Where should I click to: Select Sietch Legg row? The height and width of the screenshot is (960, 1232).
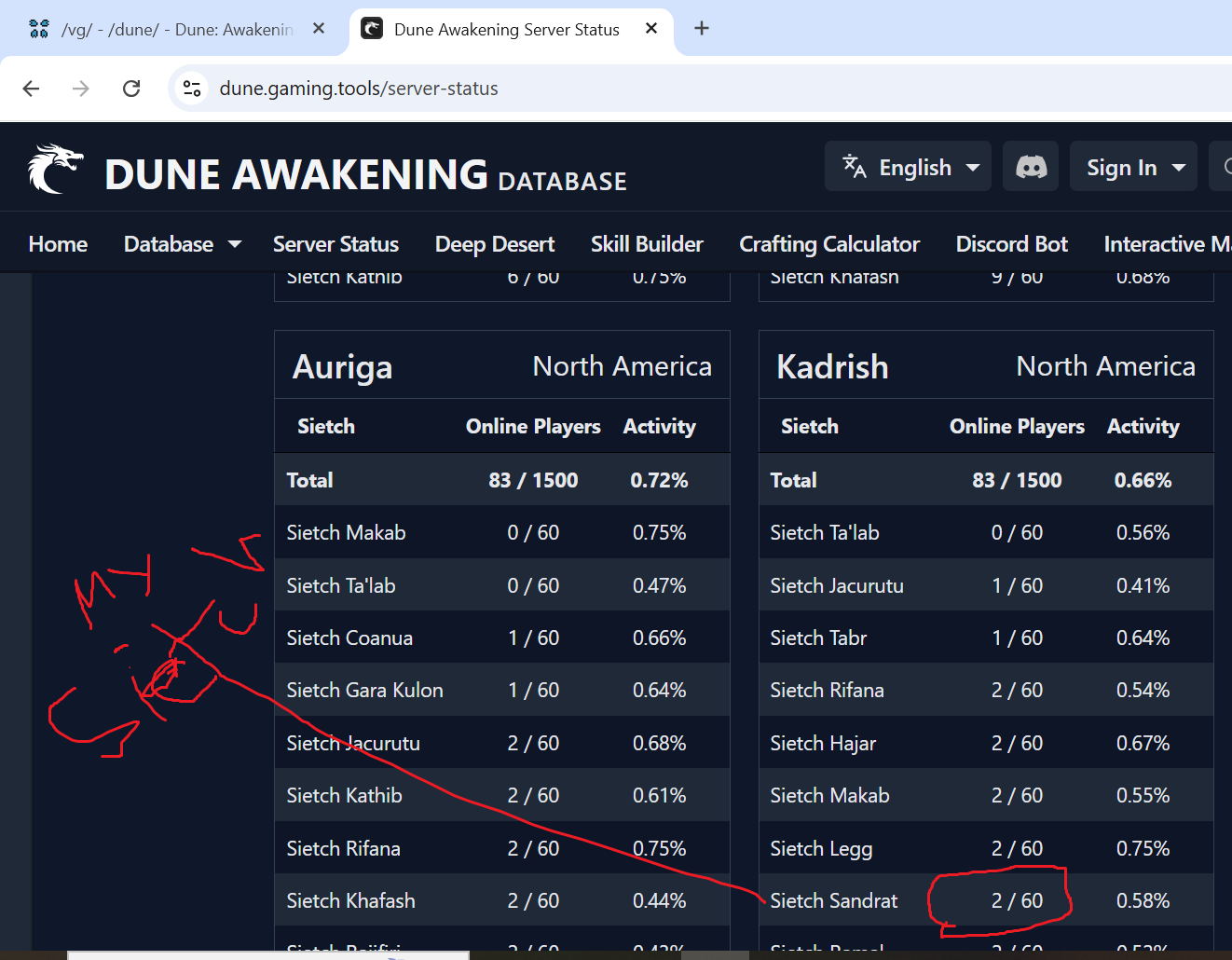tap(986, 848)
